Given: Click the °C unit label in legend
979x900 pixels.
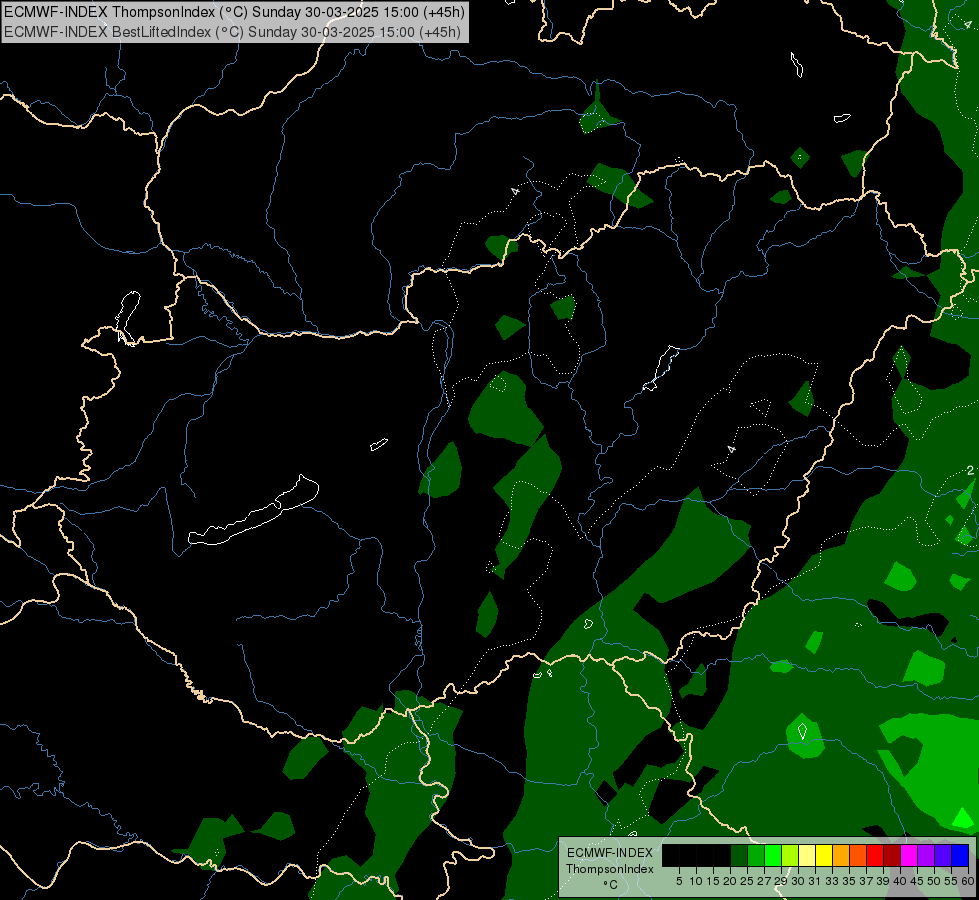Looking at the screenshot, I should tap(611, 885).
